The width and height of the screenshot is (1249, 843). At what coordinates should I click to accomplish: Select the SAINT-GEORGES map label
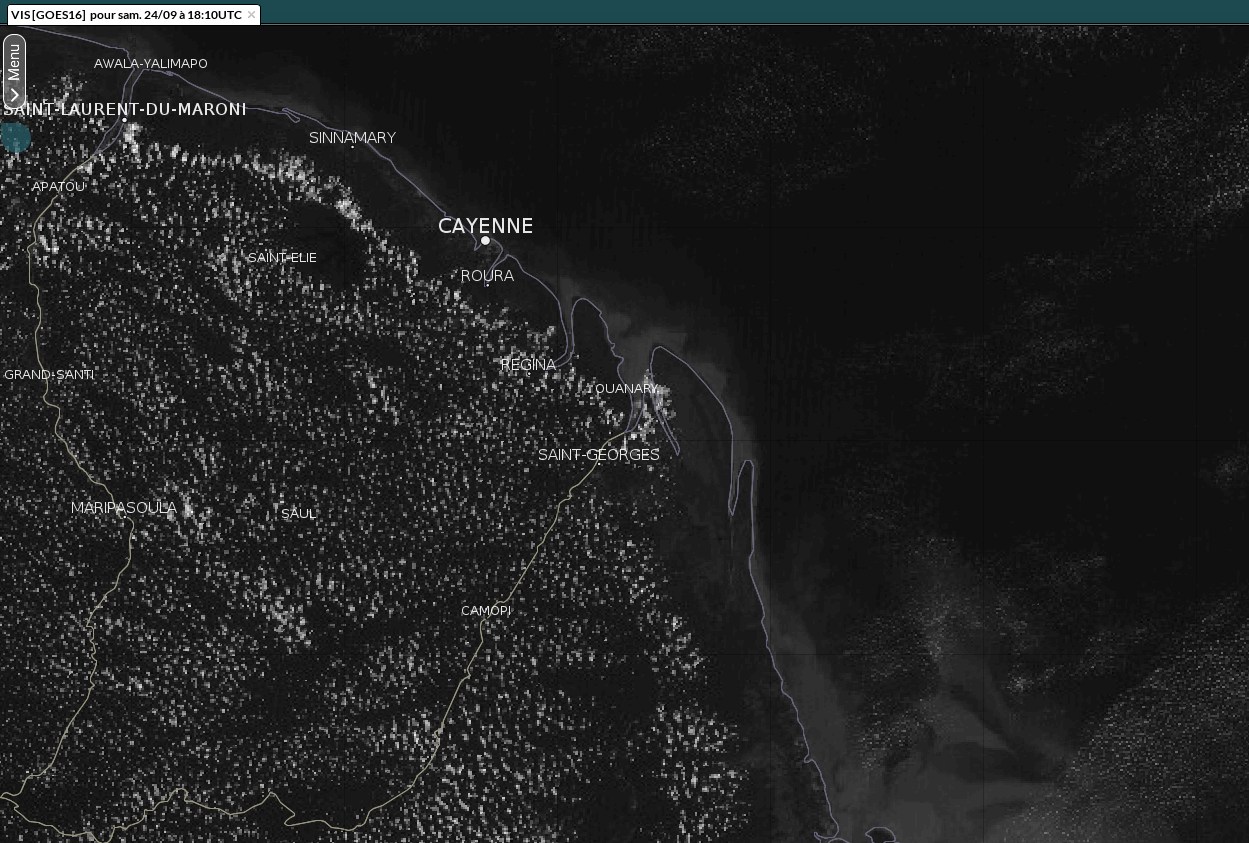click(598, 455)
